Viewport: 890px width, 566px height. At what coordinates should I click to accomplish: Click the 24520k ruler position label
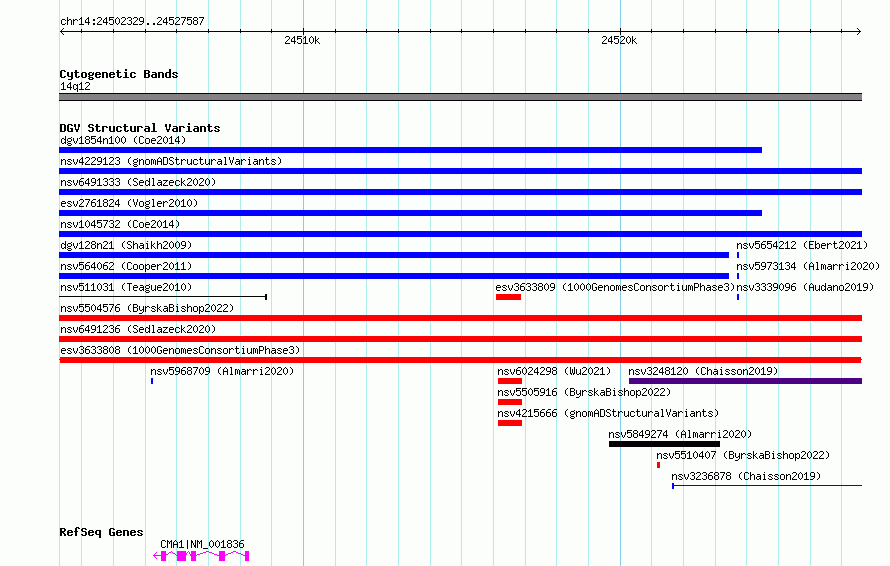(619, 40)
